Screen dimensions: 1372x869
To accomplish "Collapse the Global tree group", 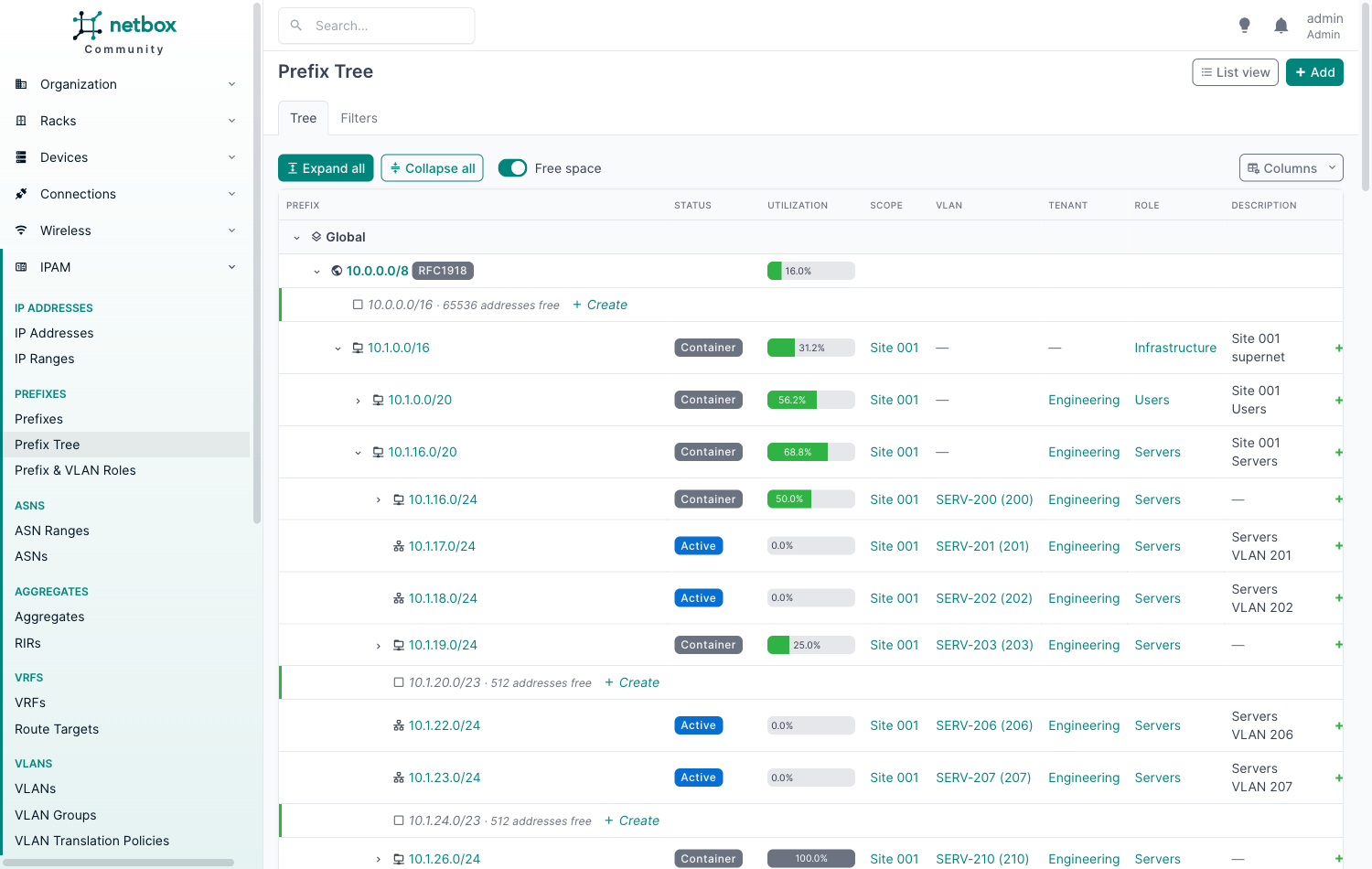I will coord(296,238).
